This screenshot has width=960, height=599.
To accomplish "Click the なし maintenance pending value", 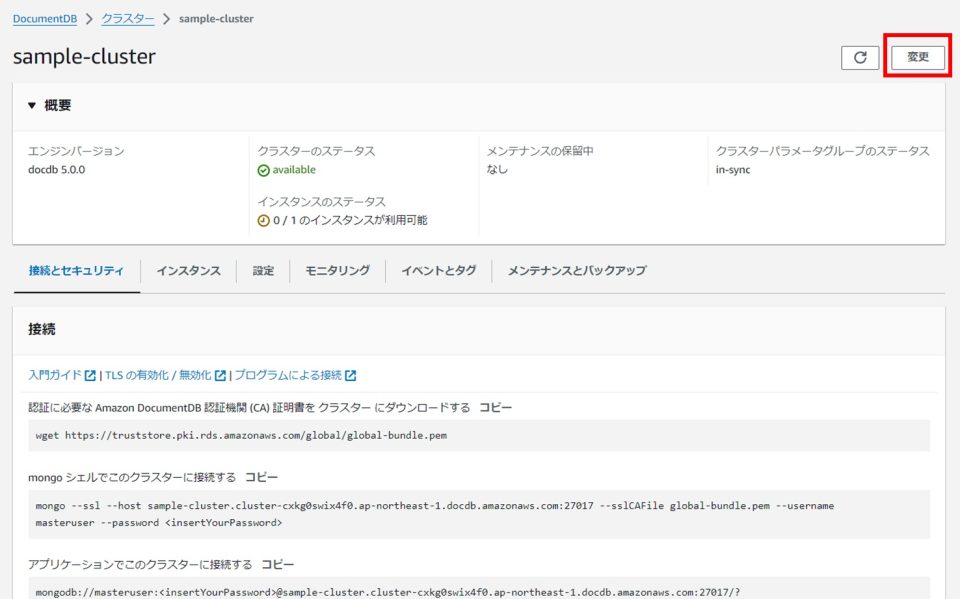I will (x=497, y=170).
